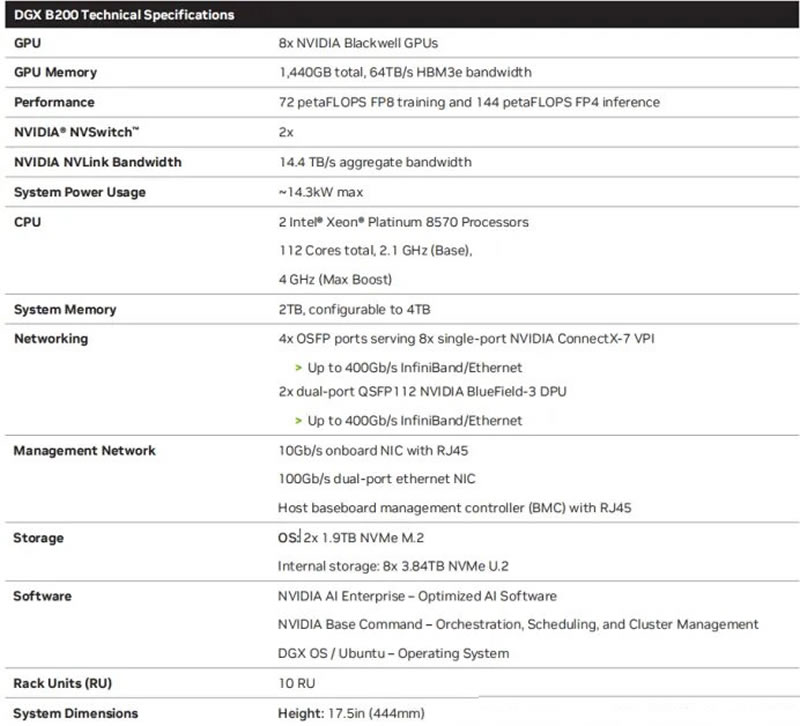Select the 'Performance' row label
This screenshot has width=800, height=726.
[54, 102]
